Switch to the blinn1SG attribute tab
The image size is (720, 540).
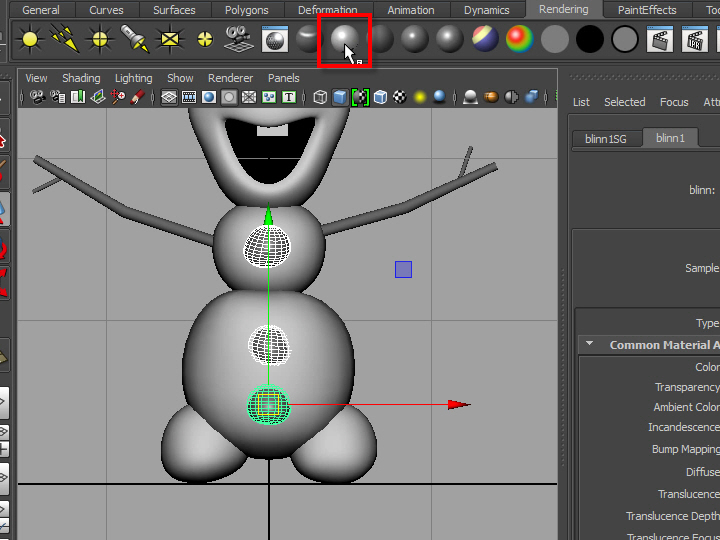[x=605, y=139]
